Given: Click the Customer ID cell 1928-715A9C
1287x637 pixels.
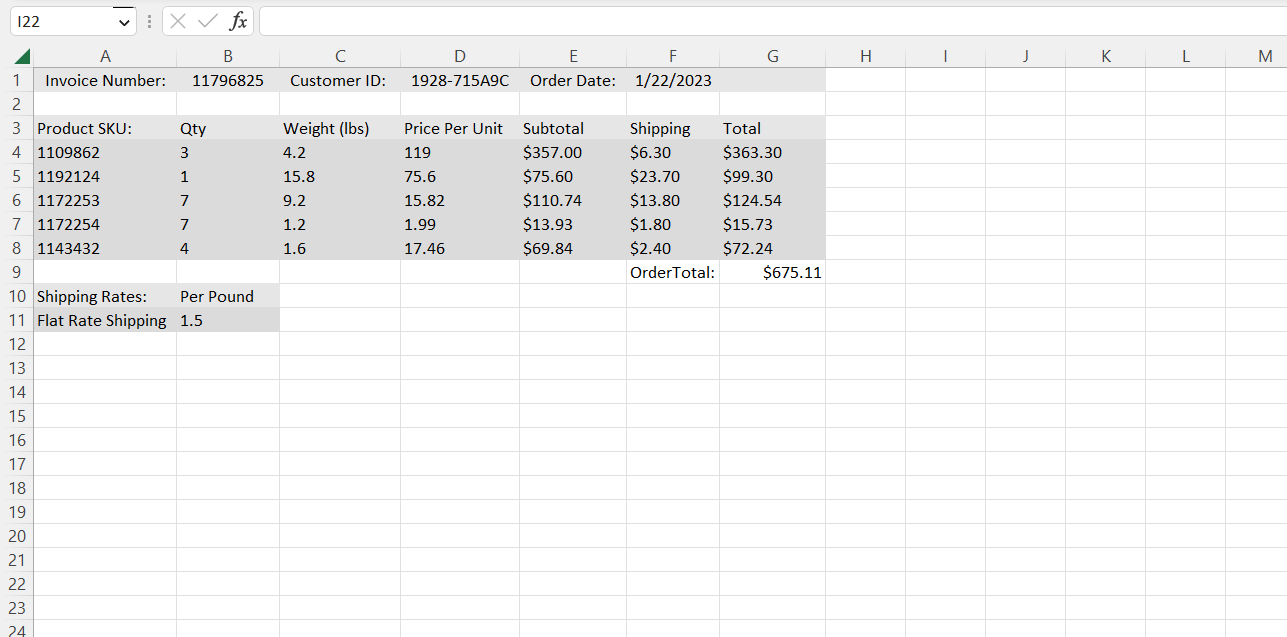Looking at the screenshot, I should pos(459,80).
